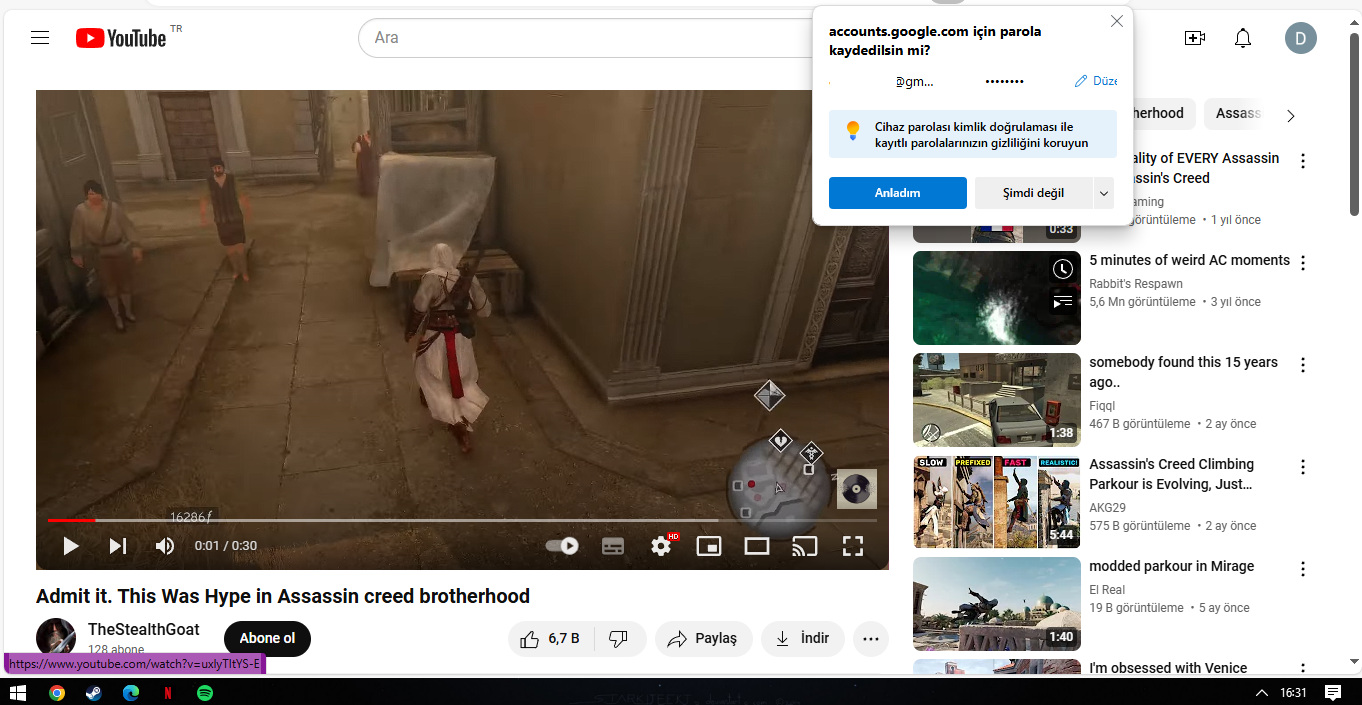Open TheStealthGoat channel name link

(144, 629)
